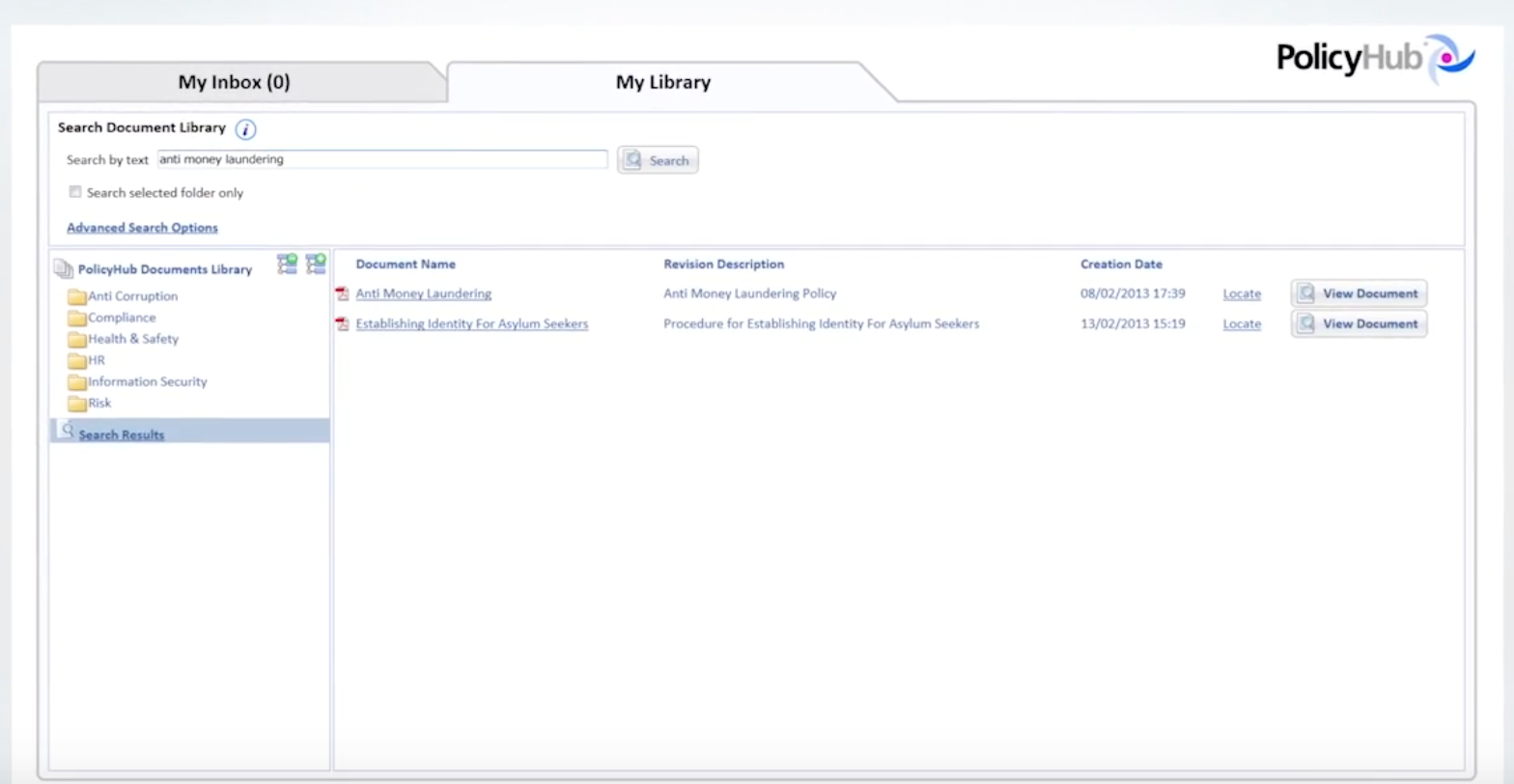The width and height of the screenshot is (1514, 784).
Task: Open the Anti Money Laundering document link
Action: [x=423, y=294]
